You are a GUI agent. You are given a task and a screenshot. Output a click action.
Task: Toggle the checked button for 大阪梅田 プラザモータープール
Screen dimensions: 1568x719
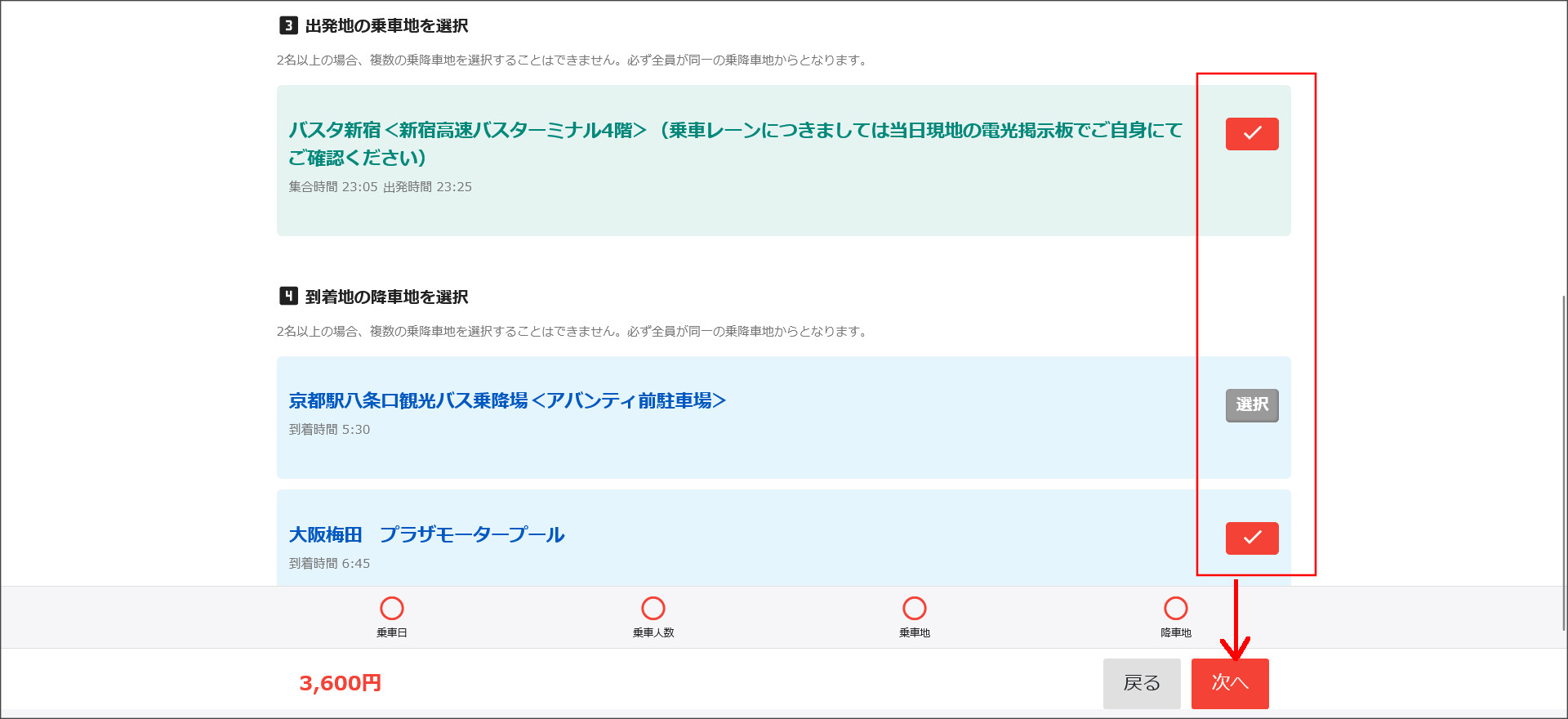1252,538
